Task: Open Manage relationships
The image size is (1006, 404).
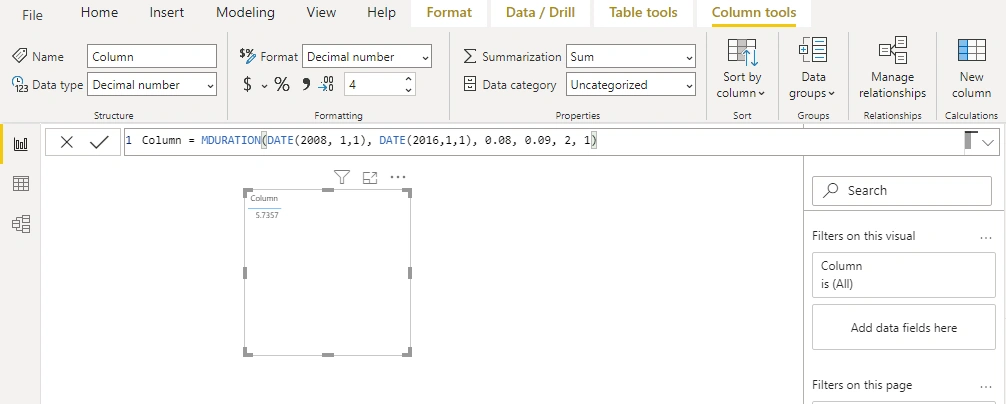Action: pos(892,69)
